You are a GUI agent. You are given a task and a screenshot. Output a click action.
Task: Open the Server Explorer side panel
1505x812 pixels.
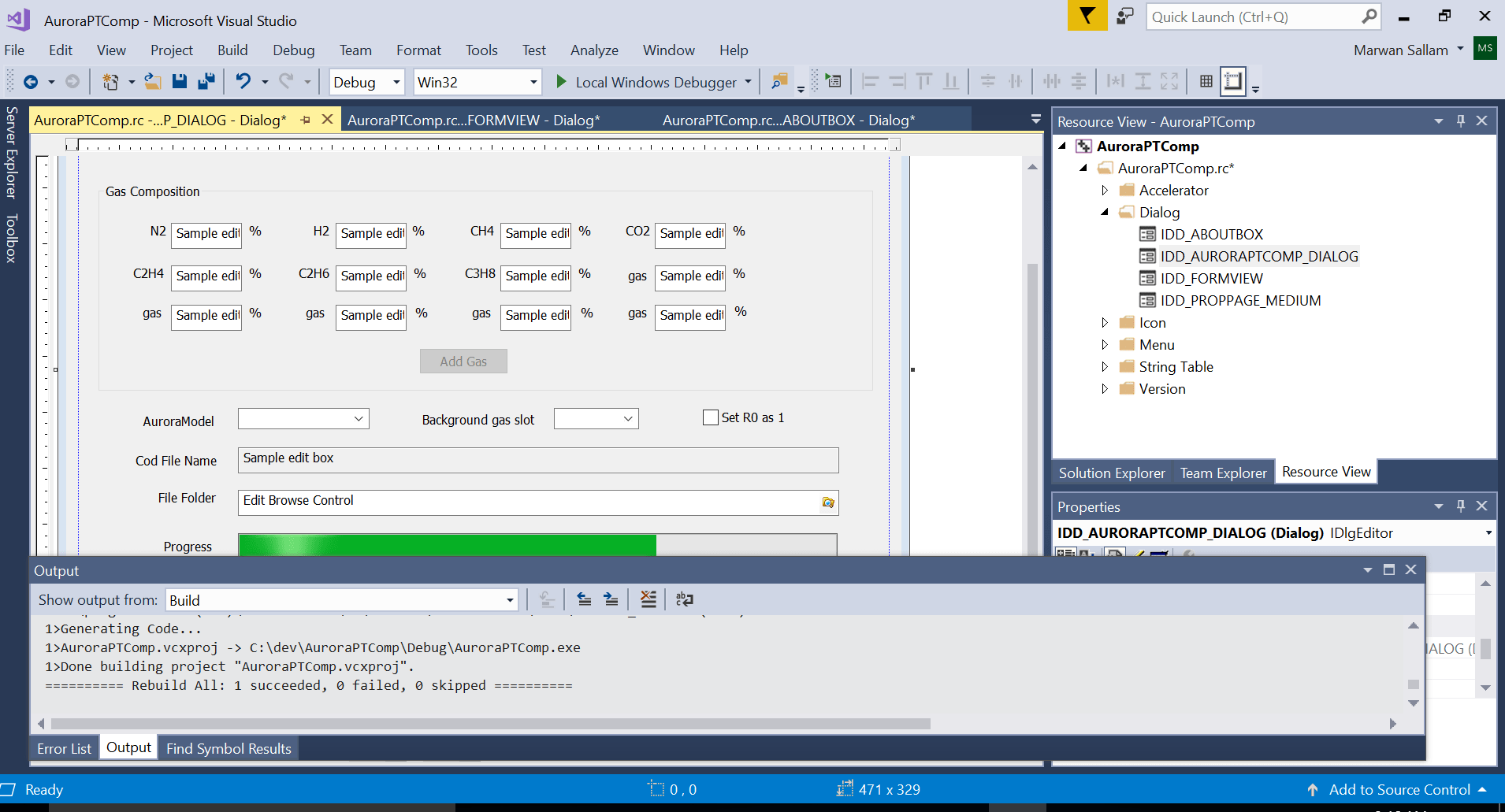click(11, 153)
